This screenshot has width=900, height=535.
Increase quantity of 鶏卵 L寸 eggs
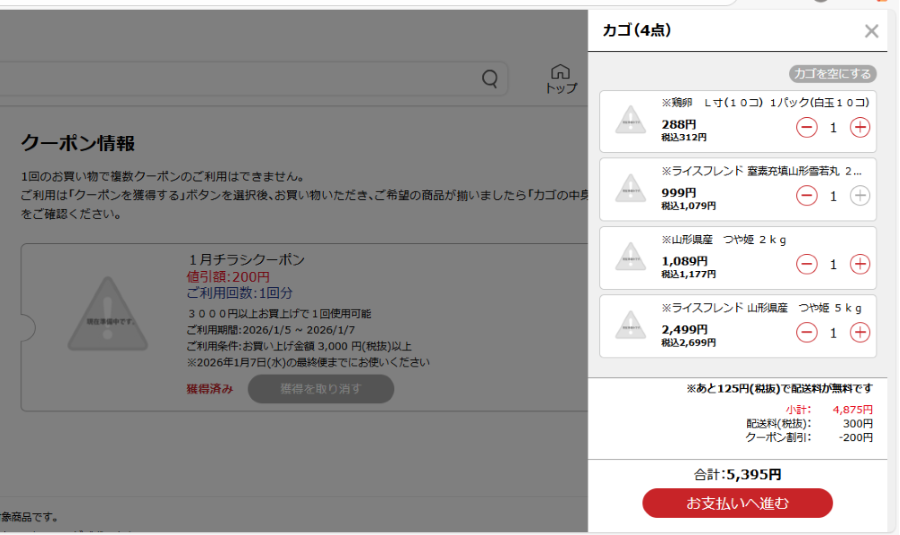tap(859, 128)
